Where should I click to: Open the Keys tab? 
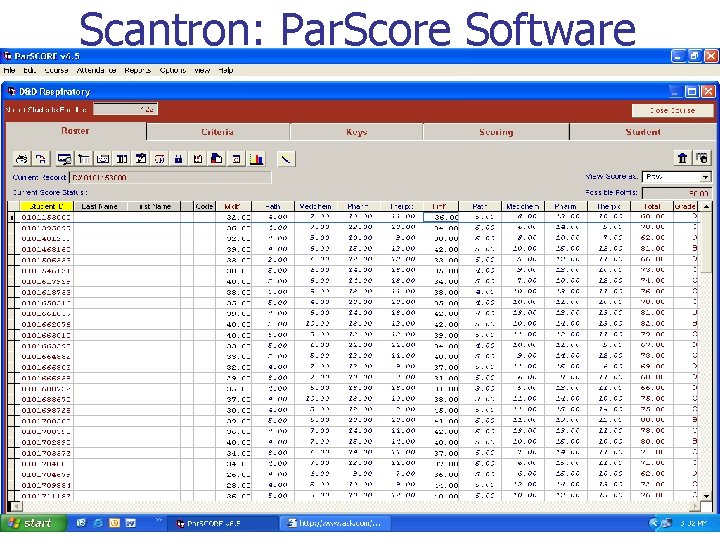tap(356, 132)
